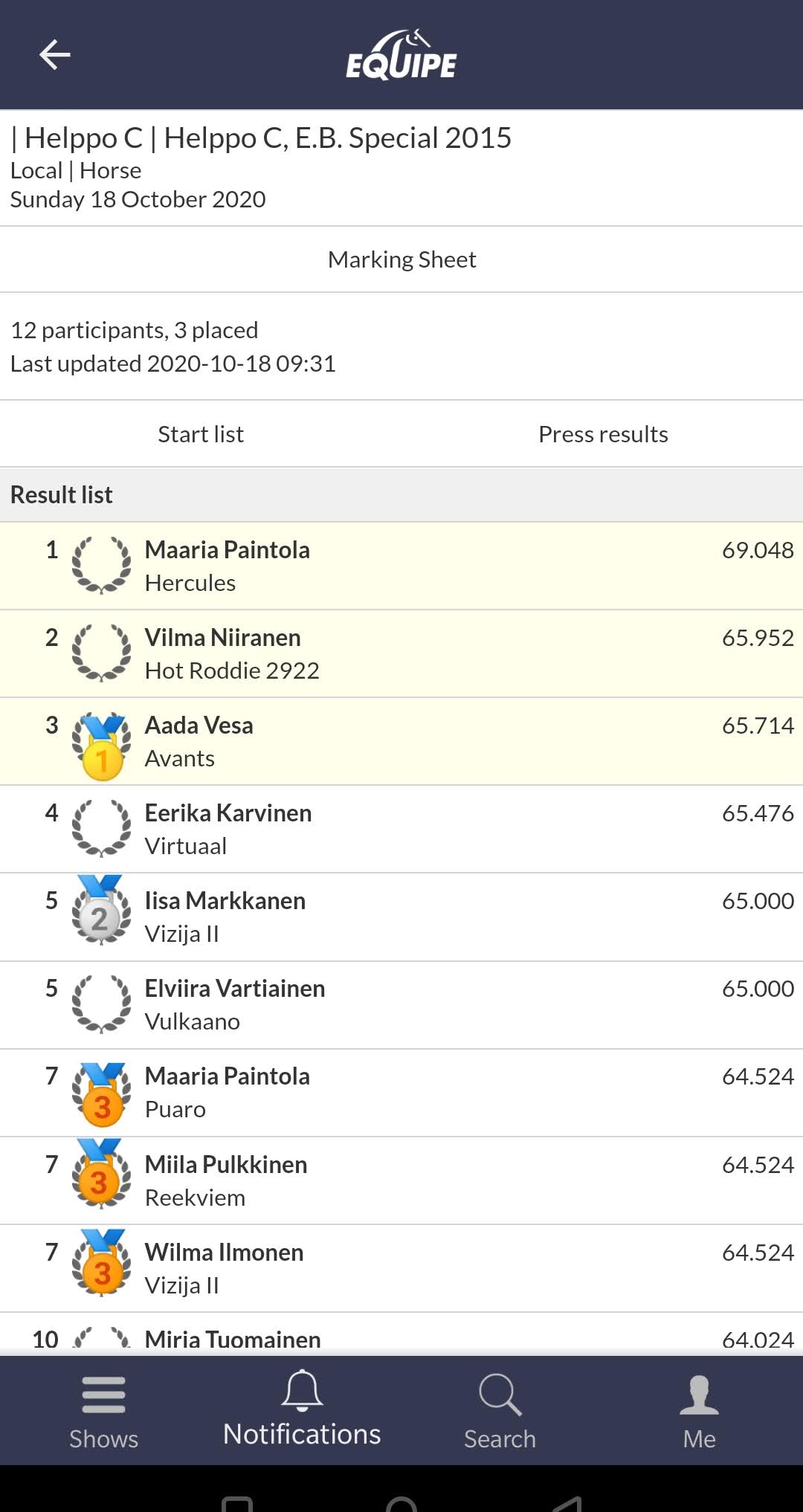Tap the back arrow icon
Image resolution: width=803 pixels, height=1512 pixels.
(54, 54)
